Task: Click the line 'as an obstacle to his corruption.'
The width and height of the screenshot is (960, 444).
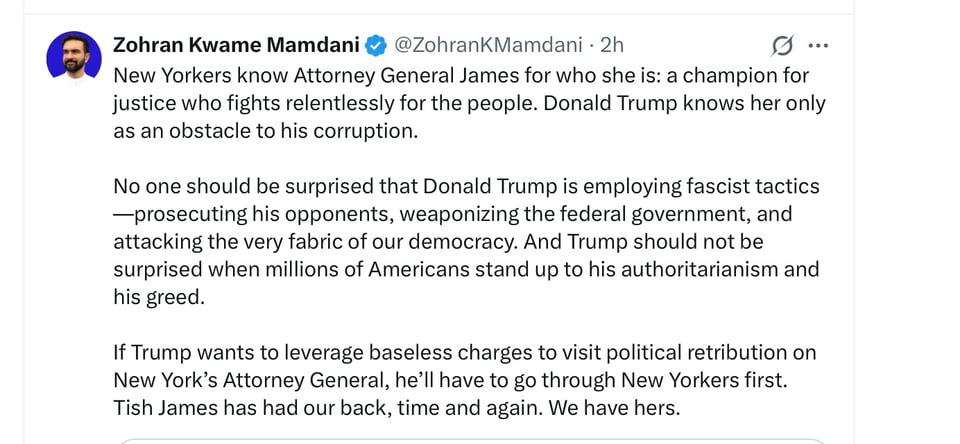Action: (264, 132)
